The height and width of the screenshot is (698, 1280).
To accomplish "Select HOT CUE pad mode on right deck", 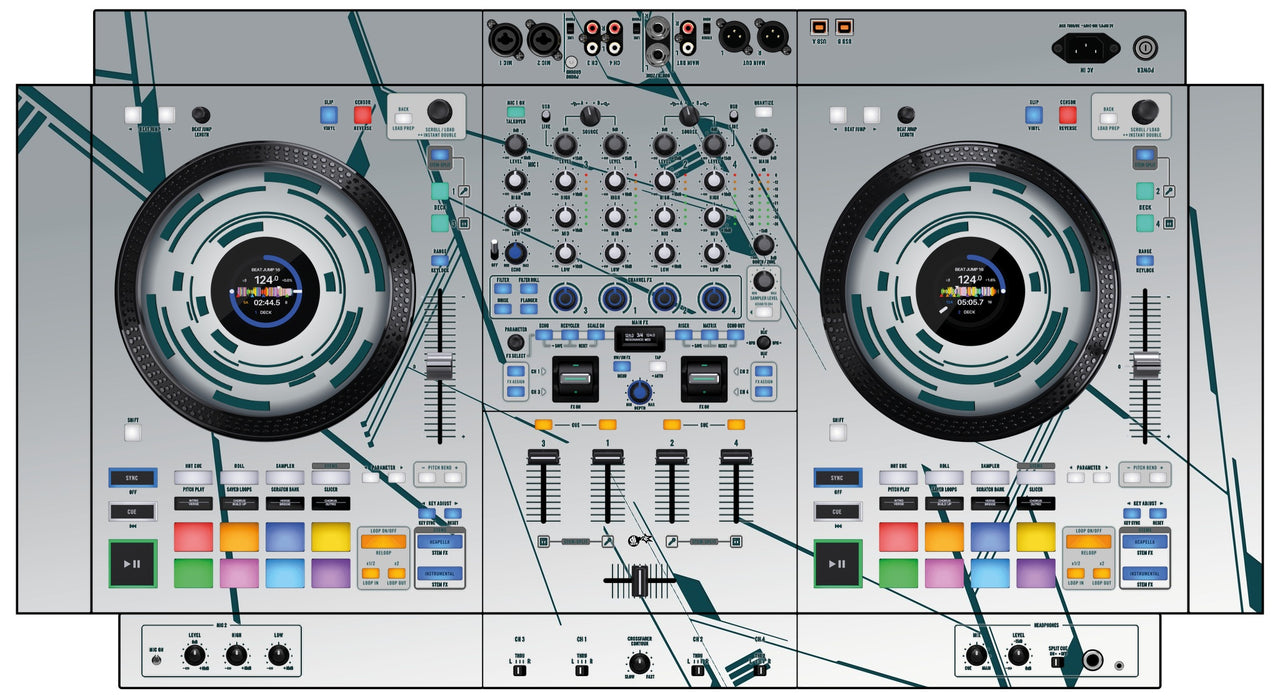I will [898, 478].
